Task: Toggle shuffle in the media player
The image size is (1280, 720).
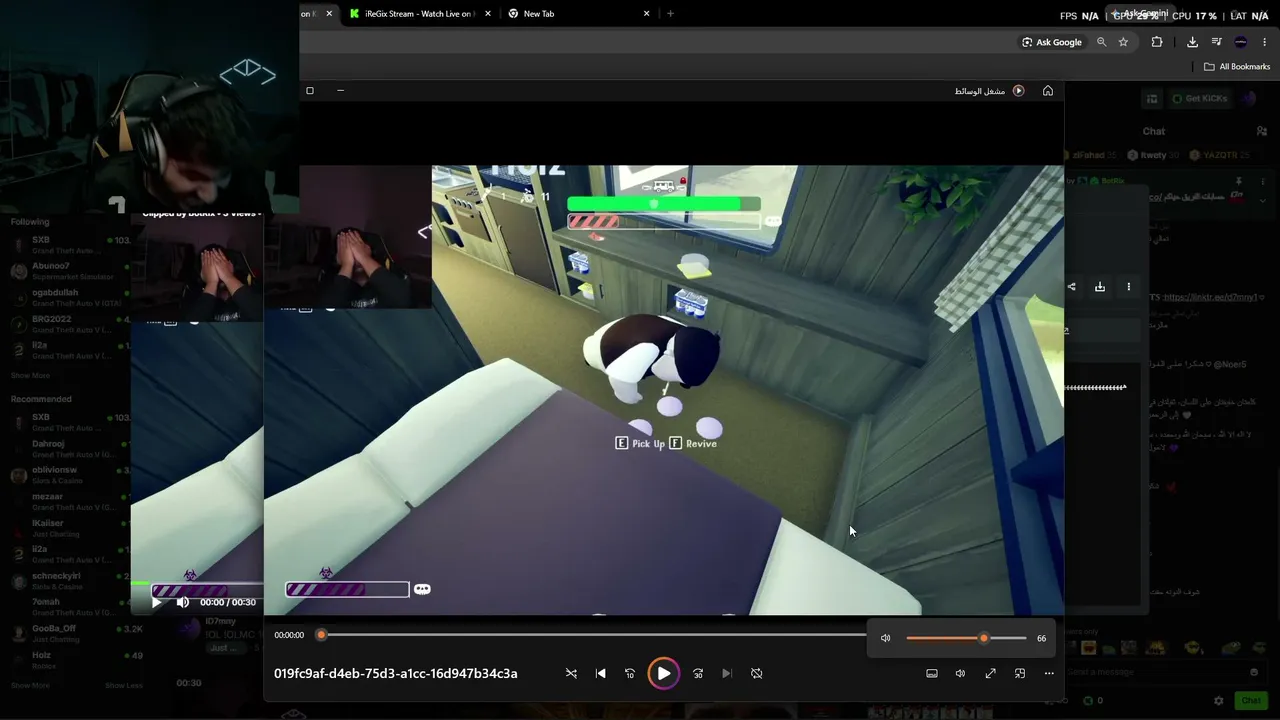Action: pos(571,674)
